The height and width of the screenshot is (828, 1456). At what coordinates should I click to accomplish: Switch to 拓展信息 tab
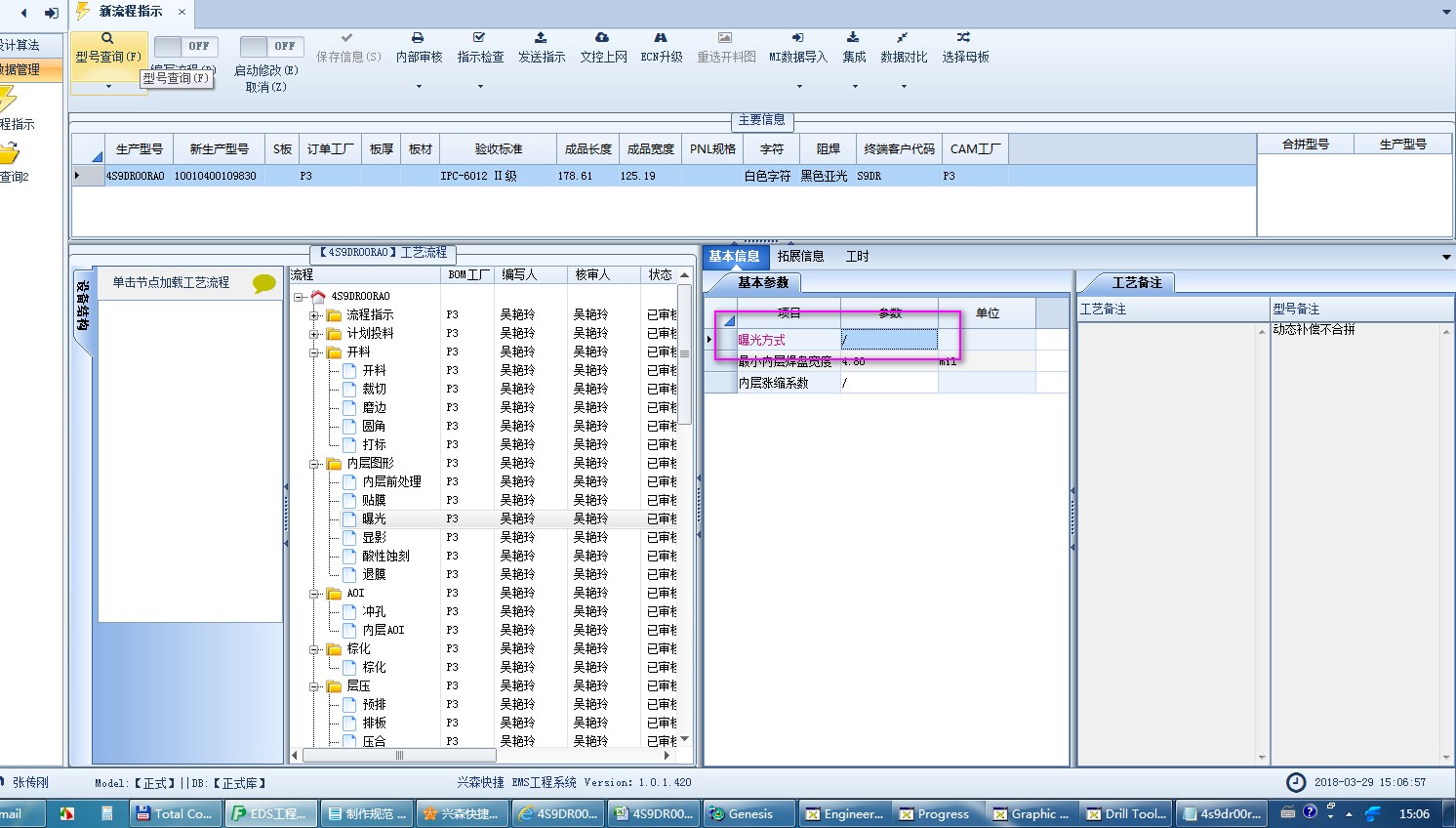[x=800, y=257]
